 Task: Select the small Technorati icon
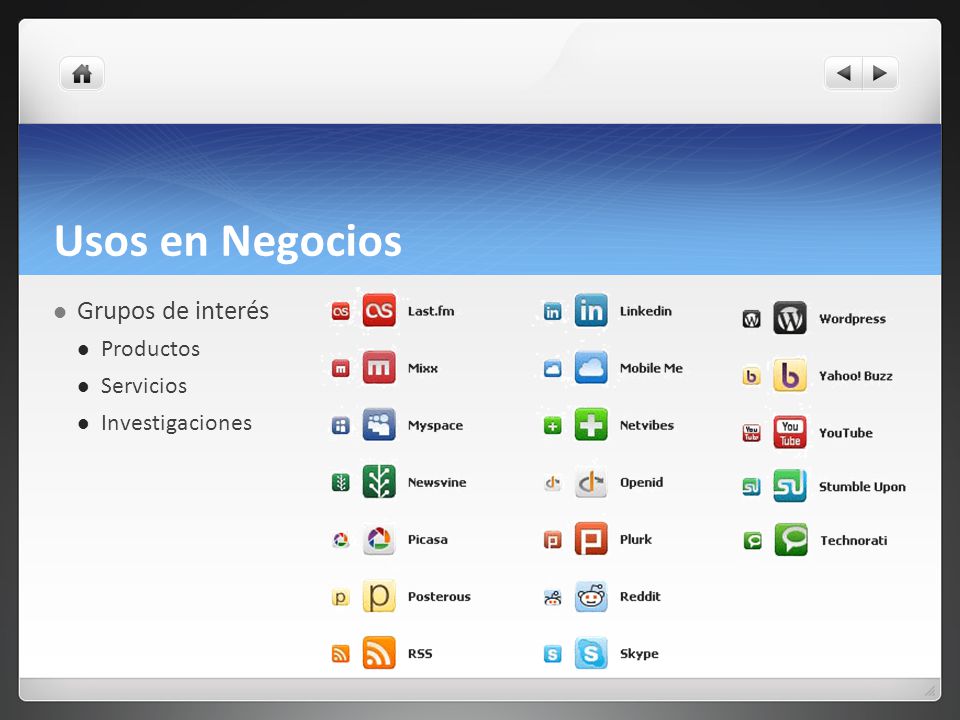[x=752, y=540]
